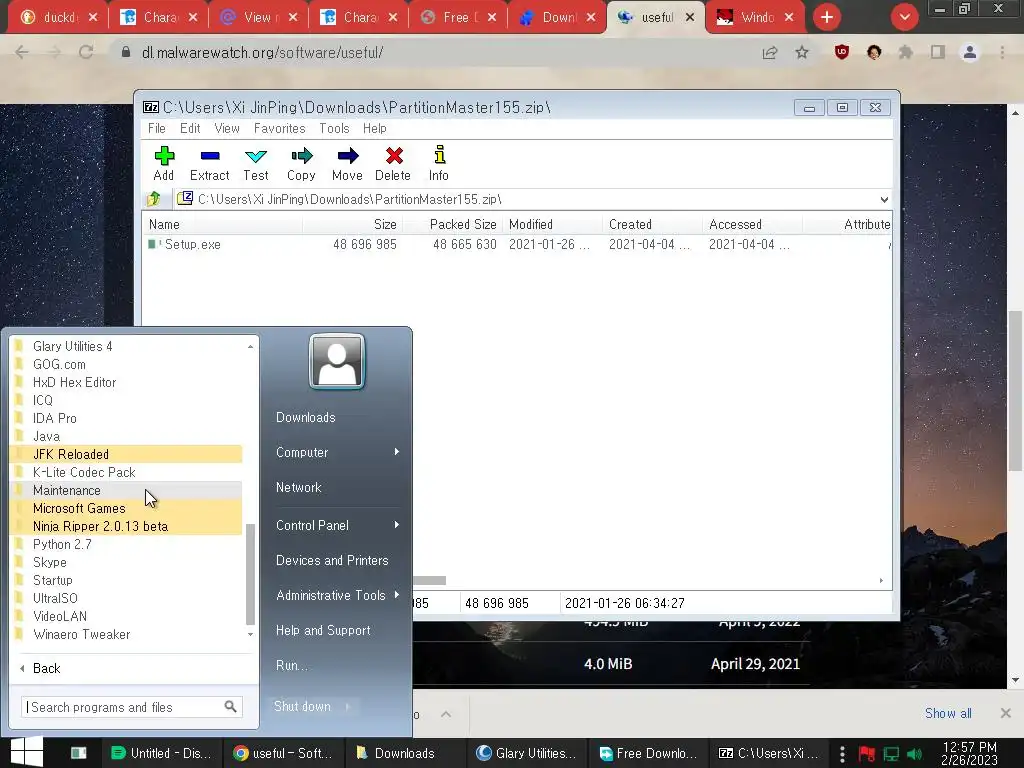Click the Shut down button
The height and width of the screenshot is (768, 1024).
click(x=302, y=706)
